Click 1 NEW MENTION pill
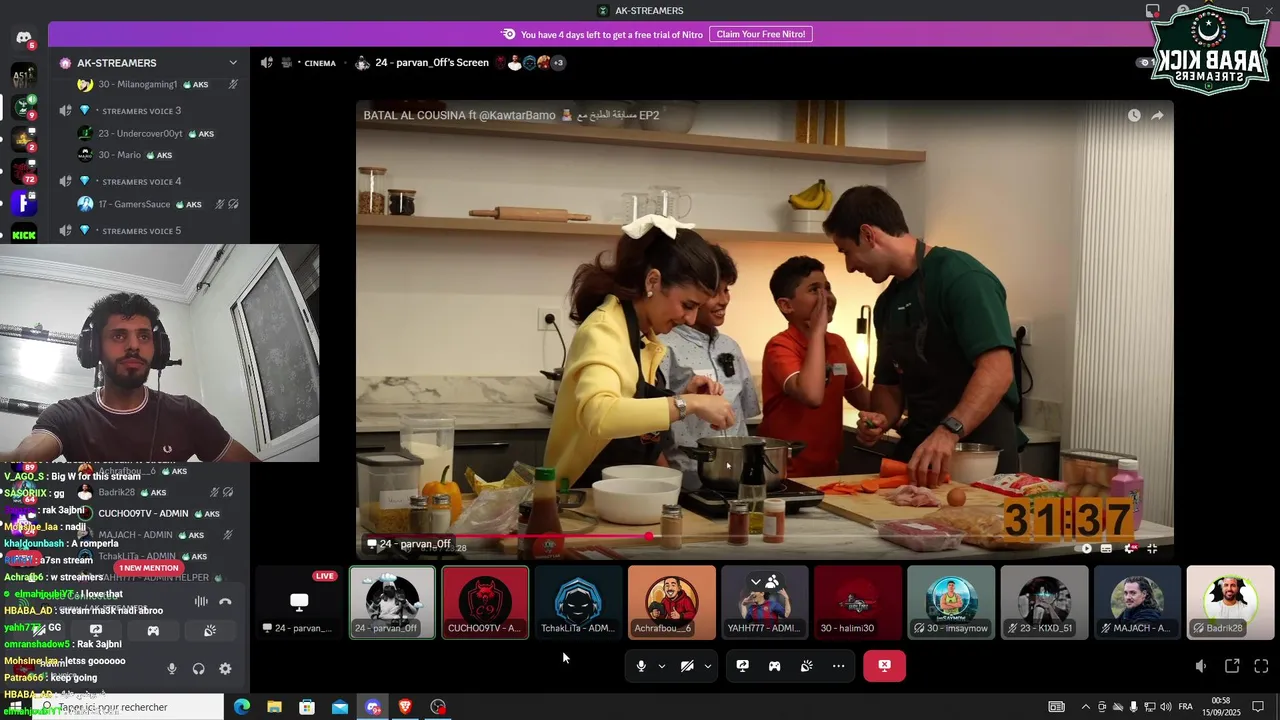The width and height of the screenshot is (1280, 720). [148, 568]
